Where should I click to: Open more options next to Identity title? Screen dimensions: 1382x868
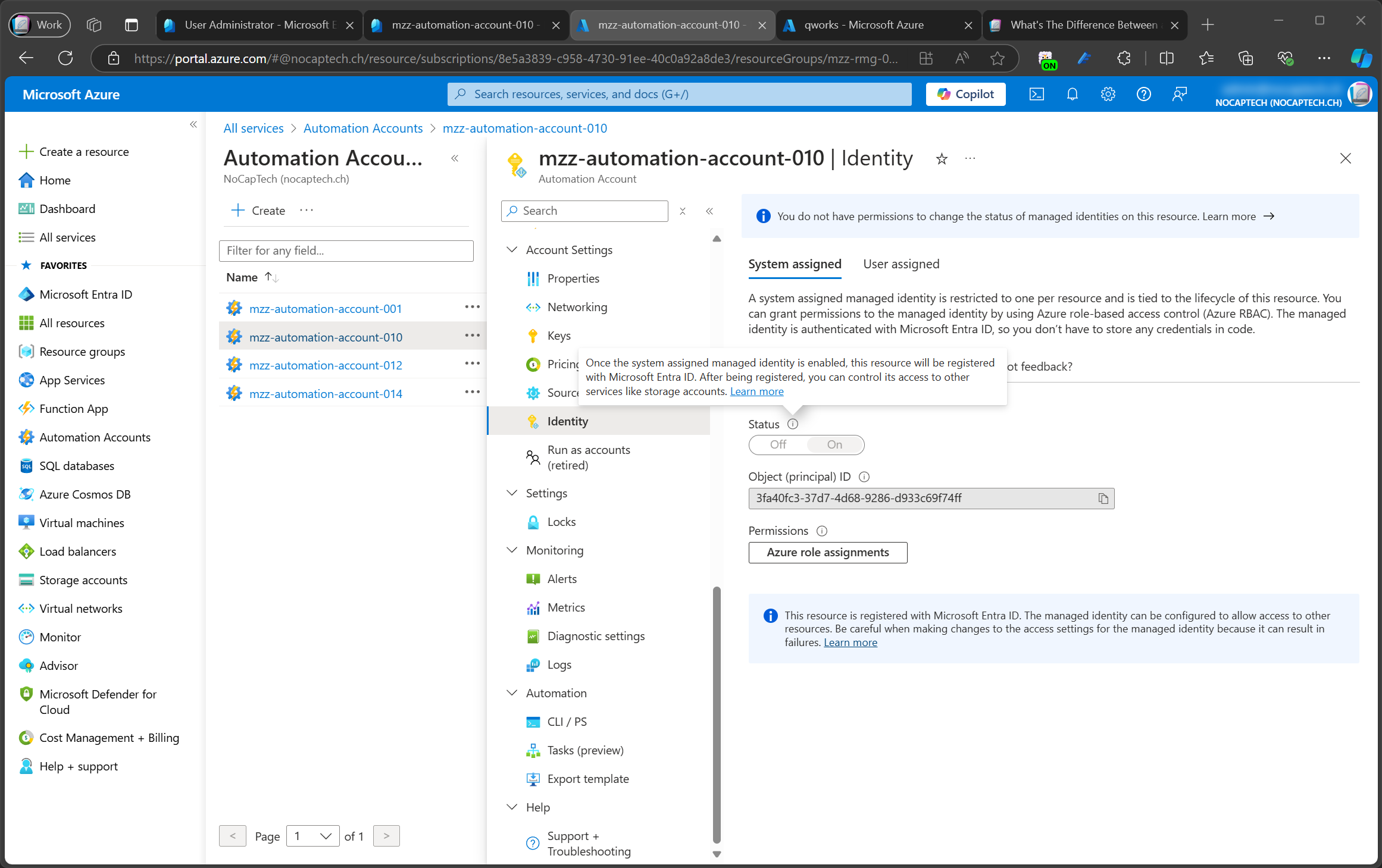click(970, 159)
